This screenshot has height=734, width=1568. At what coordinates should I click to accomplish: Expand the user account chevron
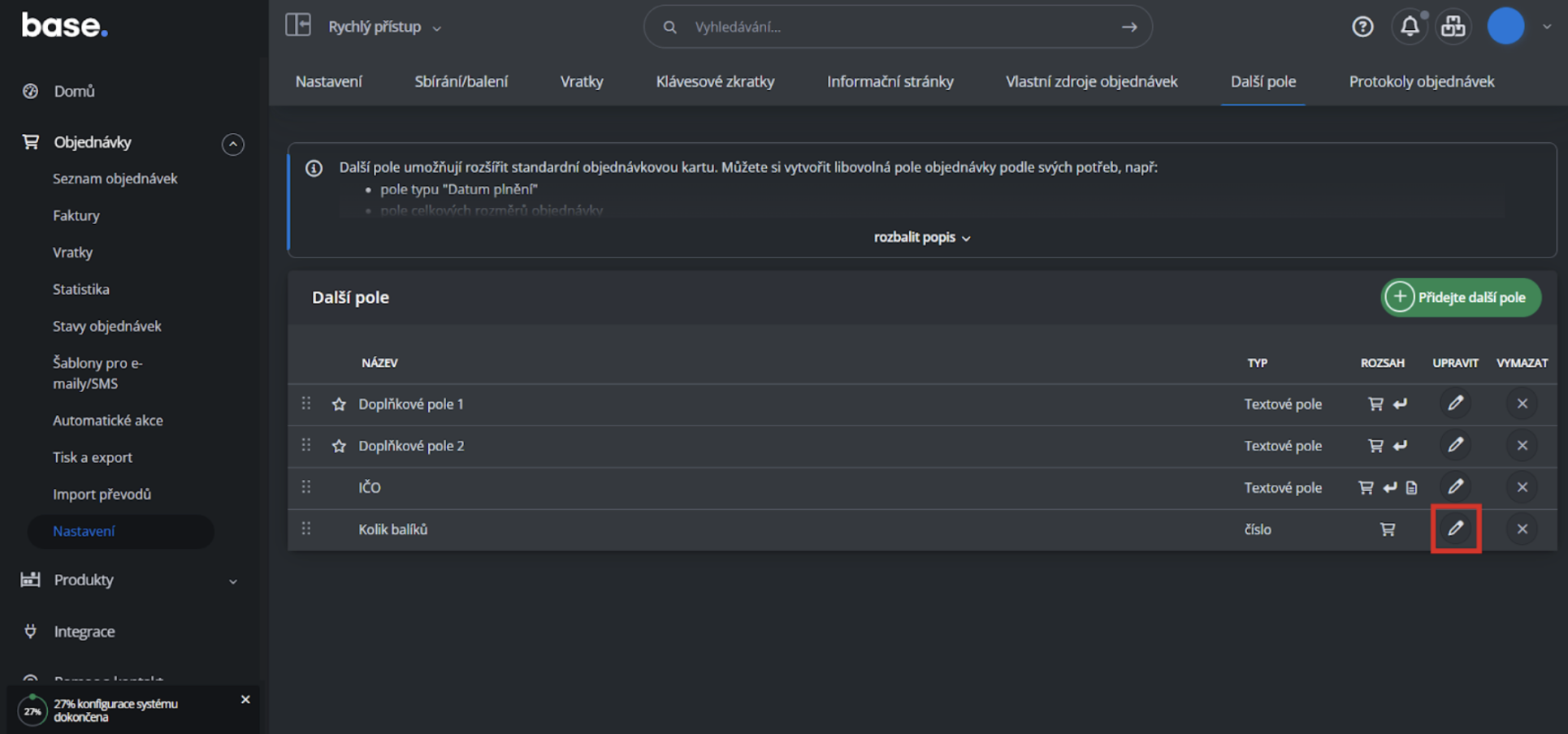click(x=1547, y=27)
